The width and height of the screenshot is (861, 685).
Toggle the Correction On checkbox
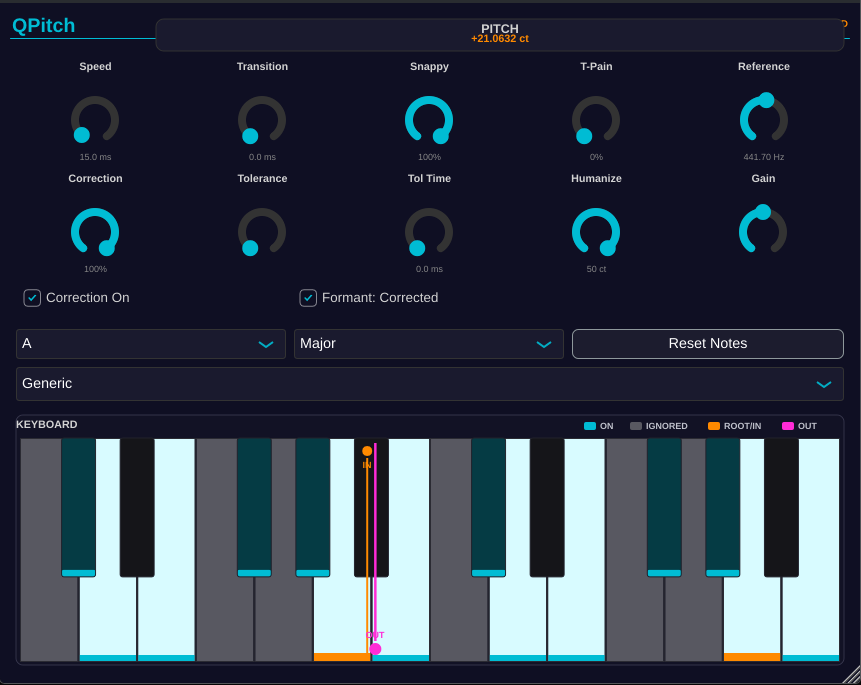click(32, 298)
